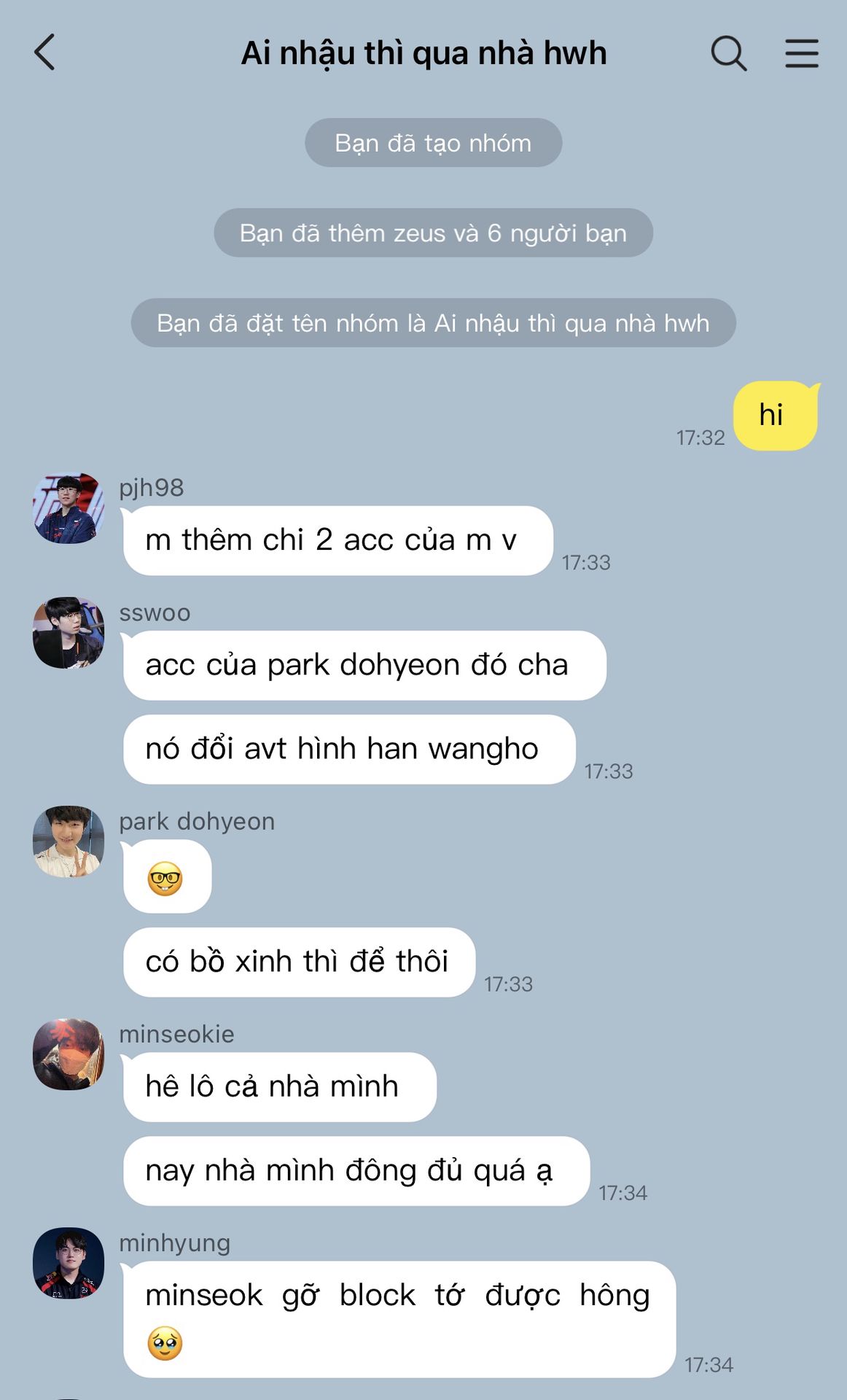This screenshot has height=1400, width=847.
Task: Tap pjh98's profile avatar
Action: 69,508
